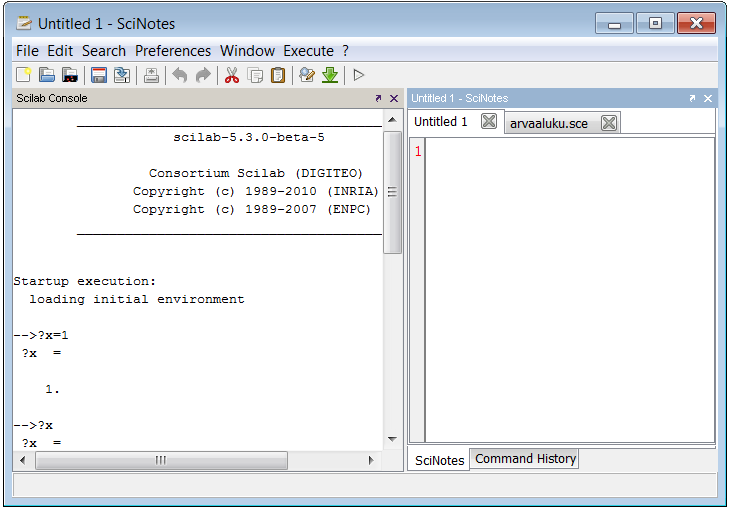The height and width of the screenshot is (511, 729).
Task: Close the Untitled 1 - SciNotes panel
Action: point(708,98)
